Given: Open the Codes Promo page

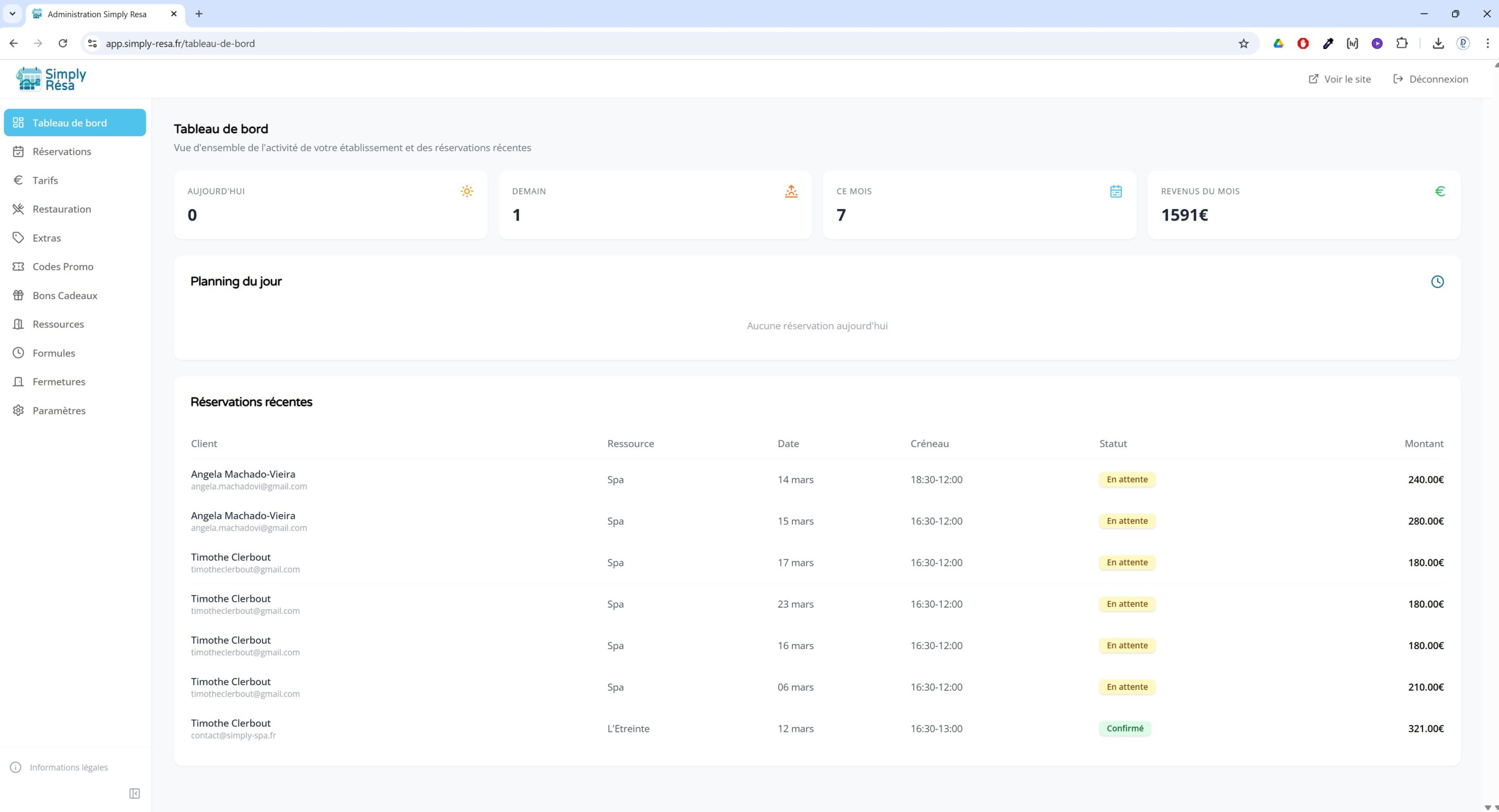Looking at the screenshot, I should tap(63, 266).
